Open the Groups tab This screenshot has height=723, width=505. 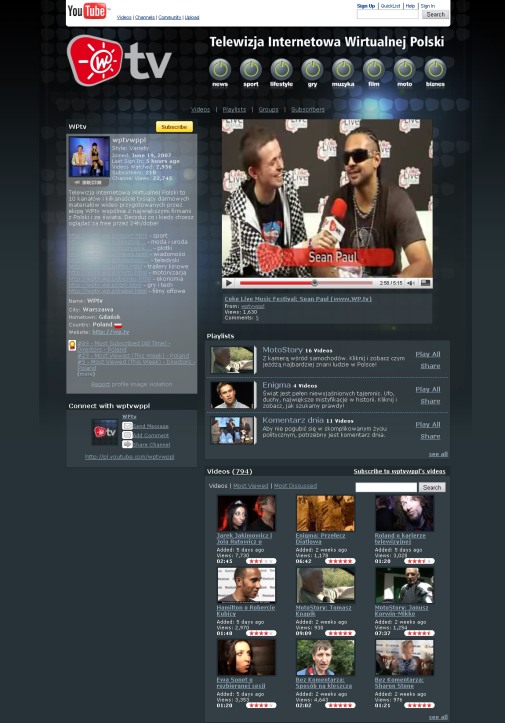point(268,110)
